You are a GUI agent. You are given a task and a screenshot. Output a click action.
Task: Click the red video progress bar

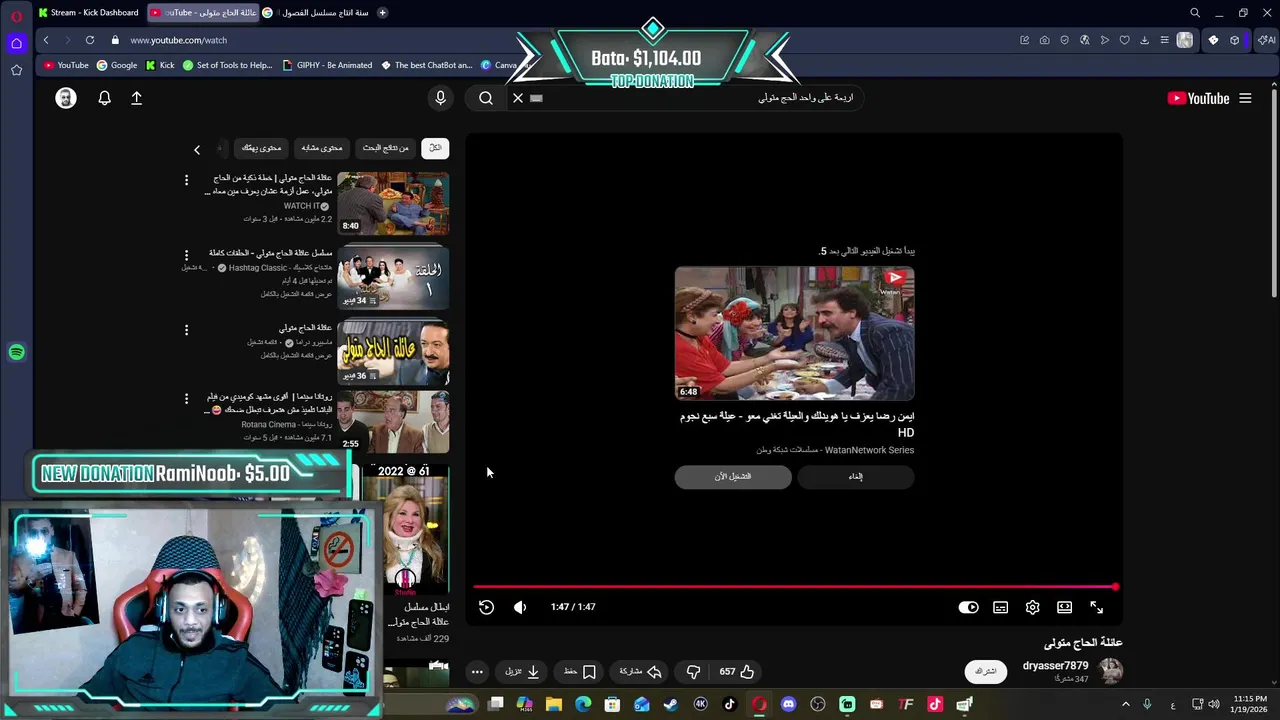pos(795,587)
